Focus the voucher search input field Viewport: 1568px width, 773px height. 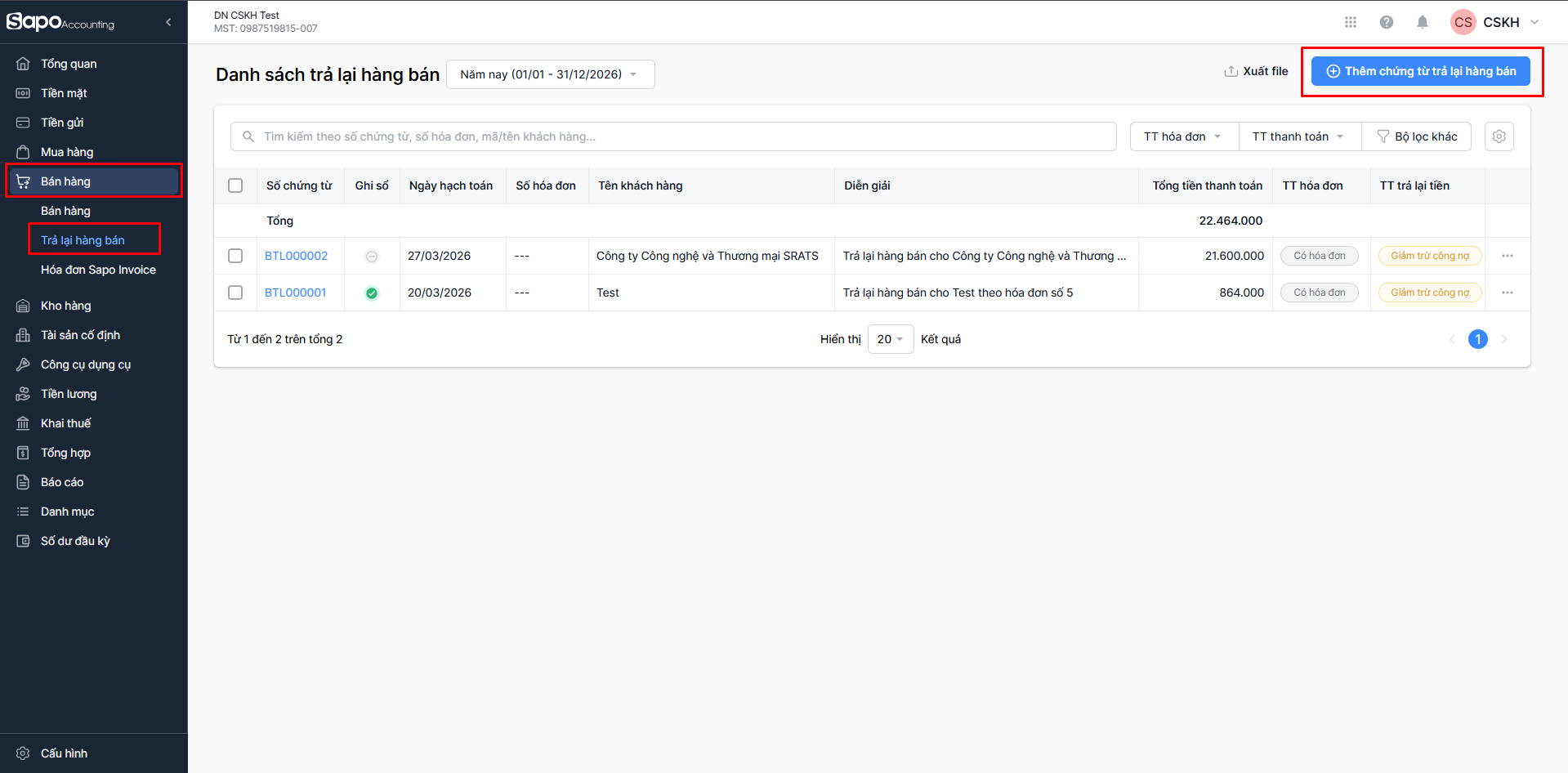pyautogui.click(x=673, y=136)
